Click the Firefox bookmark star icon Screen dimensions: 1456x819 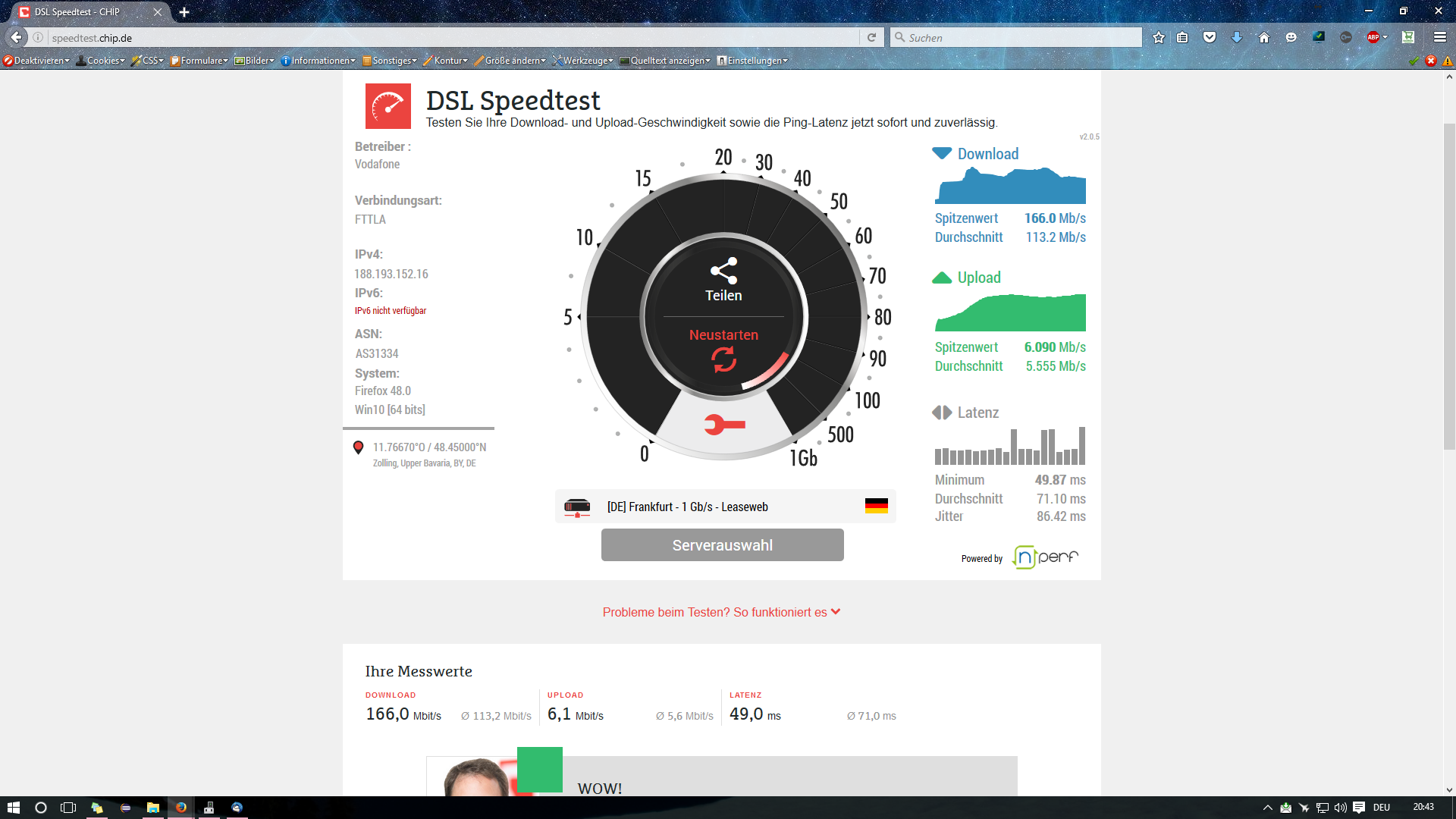[x=1158, y=37]
